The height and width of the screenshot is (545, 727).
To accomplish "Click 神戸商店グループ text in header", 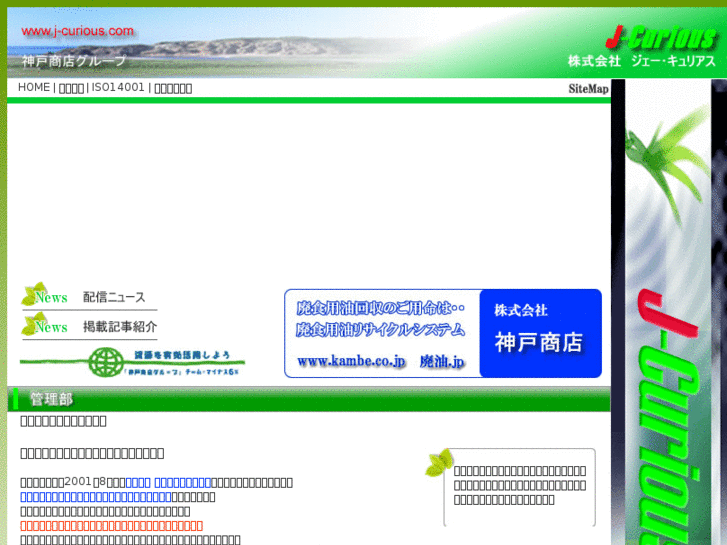I will coord(74,61).
